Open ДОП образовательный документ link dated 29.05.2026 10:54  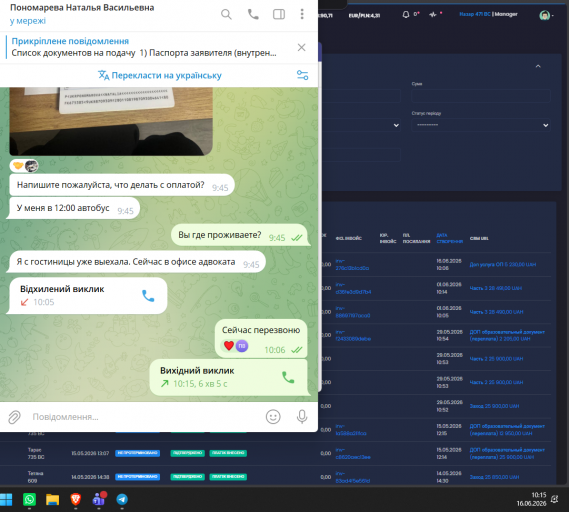[507, 335]
